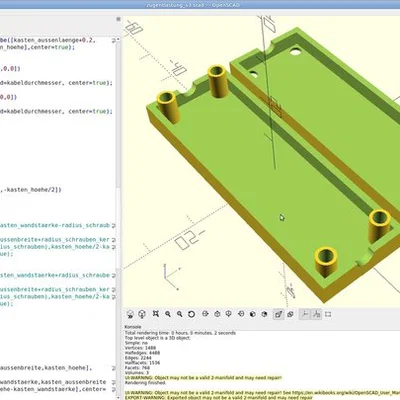This screenshot has height=400, width=400.
Task: Switch to the Bottom view icon
Action: point(229,314)
